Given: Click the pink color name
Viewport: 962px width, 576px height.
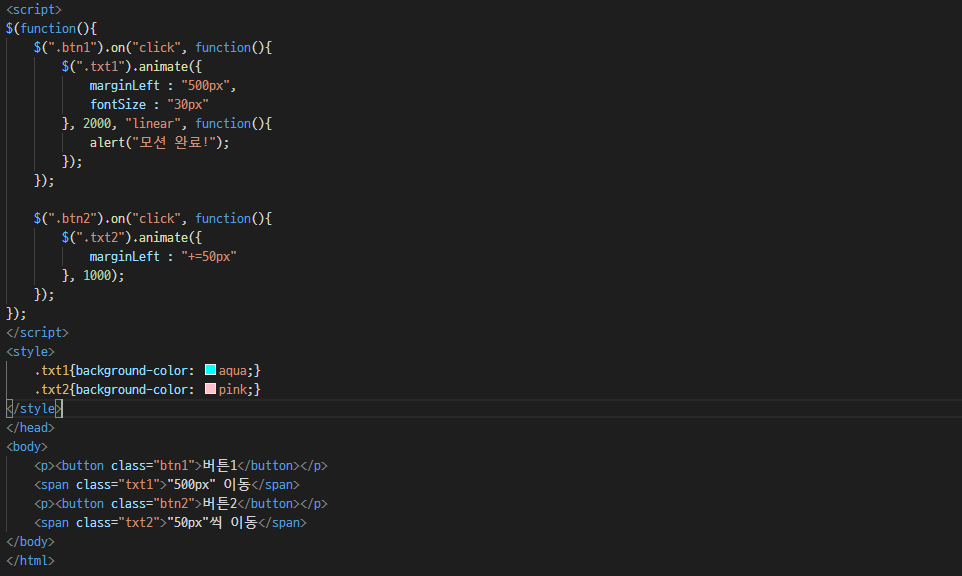Looking at the screenshot, I should click(x=233, y=390).
